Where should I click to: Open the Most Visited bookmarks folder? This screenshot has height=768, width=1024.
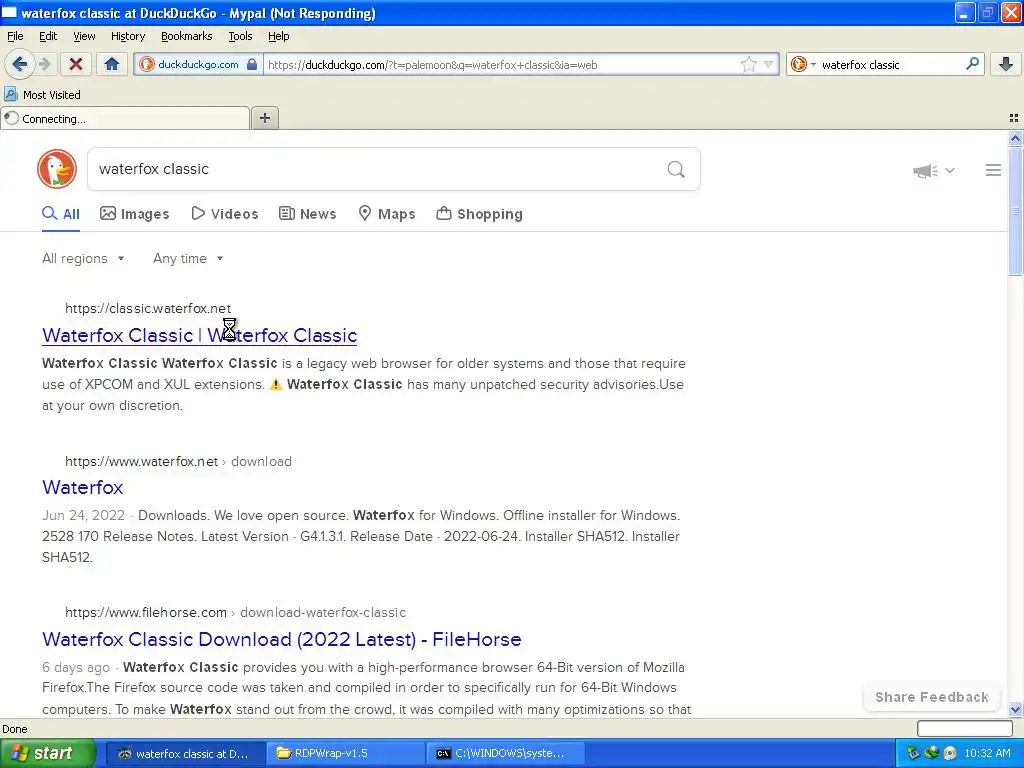click(x=42, y=95)
